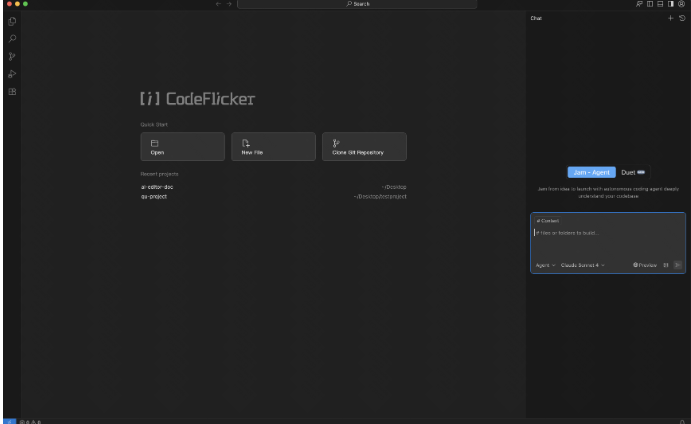691x424 pixels.
Task: Open the Run and Debug view
Action: (12, 74)
